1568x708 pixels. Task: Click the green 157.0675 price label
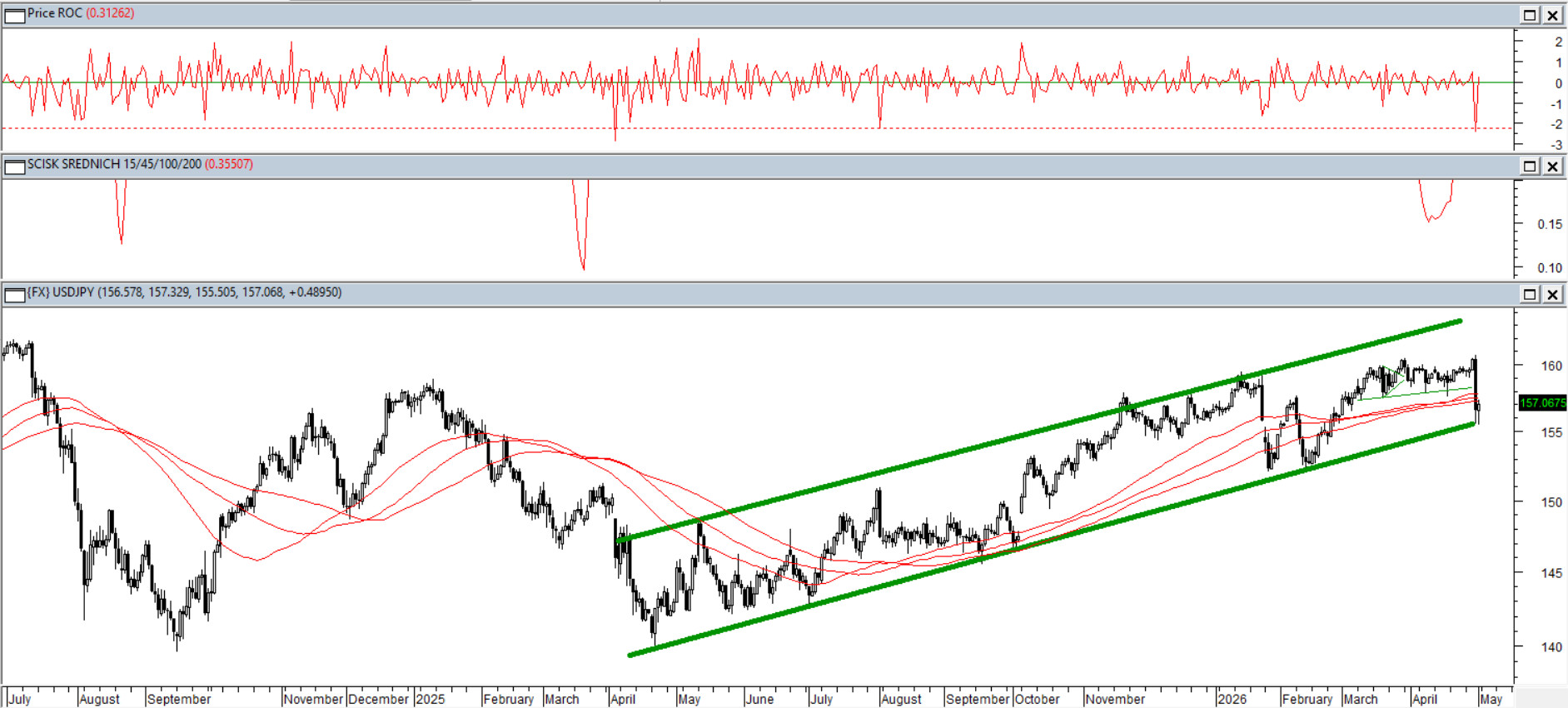coord(1543,403)
